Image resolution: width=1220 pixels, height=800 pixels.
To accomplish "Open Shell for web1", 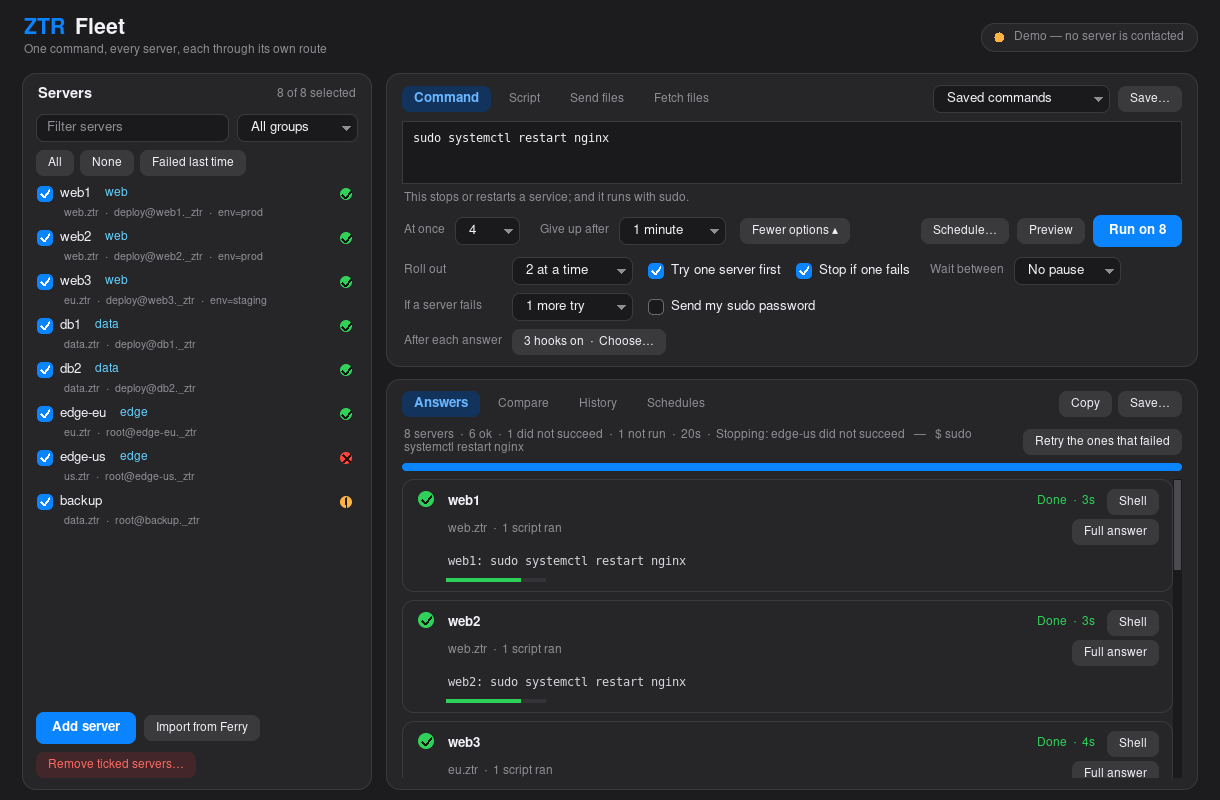I will click(1133, 501).
